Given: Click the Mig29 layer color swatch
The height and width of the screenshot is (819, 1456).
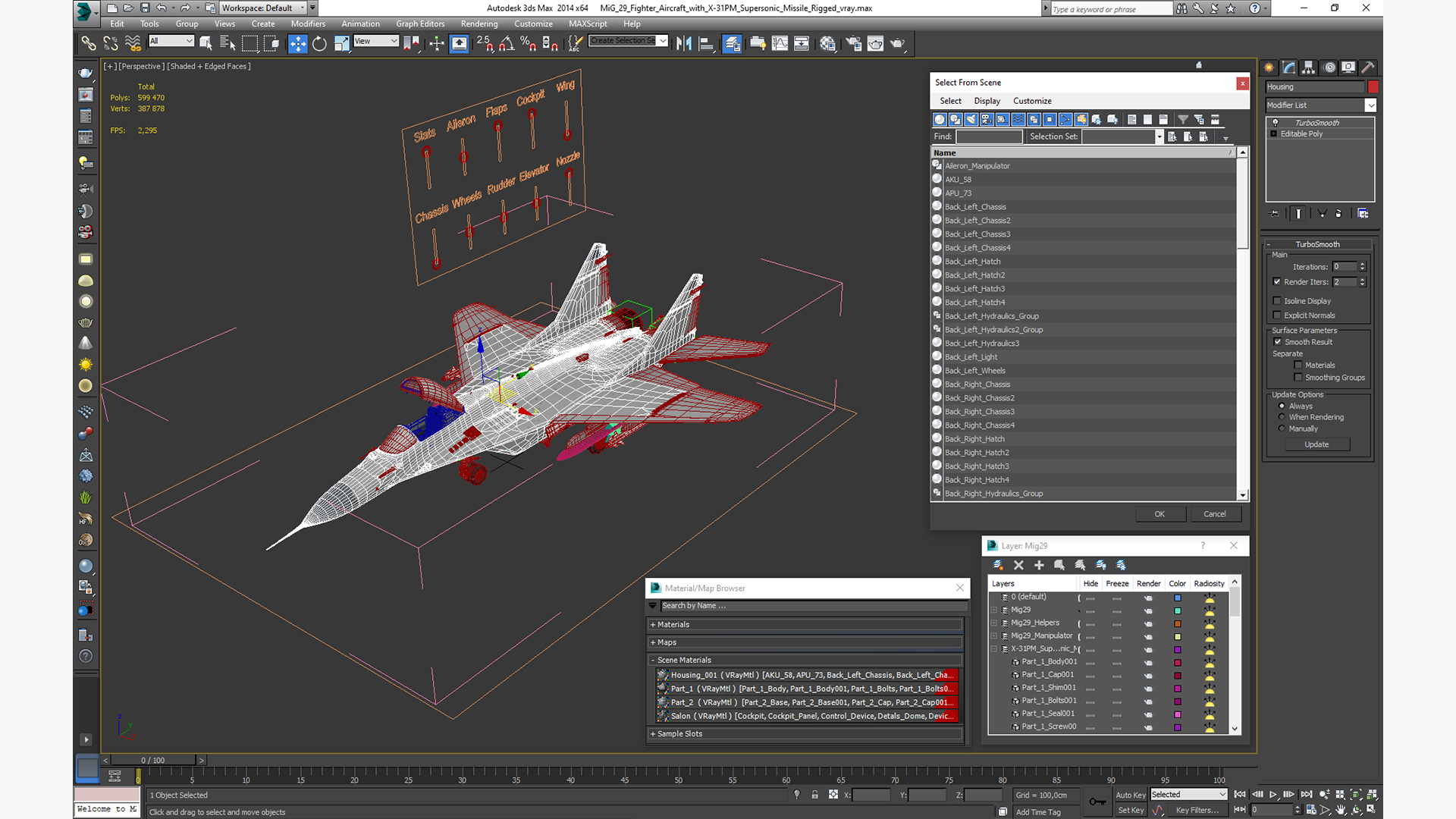Looking at the screenshot, I should click(x=1178, y=610).
